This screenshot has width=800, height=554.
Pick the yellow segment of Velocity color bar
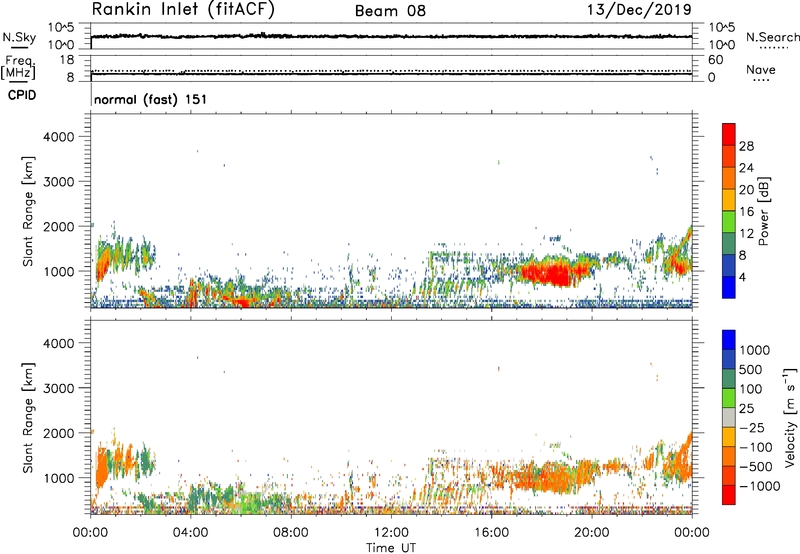tap(729, 437)
